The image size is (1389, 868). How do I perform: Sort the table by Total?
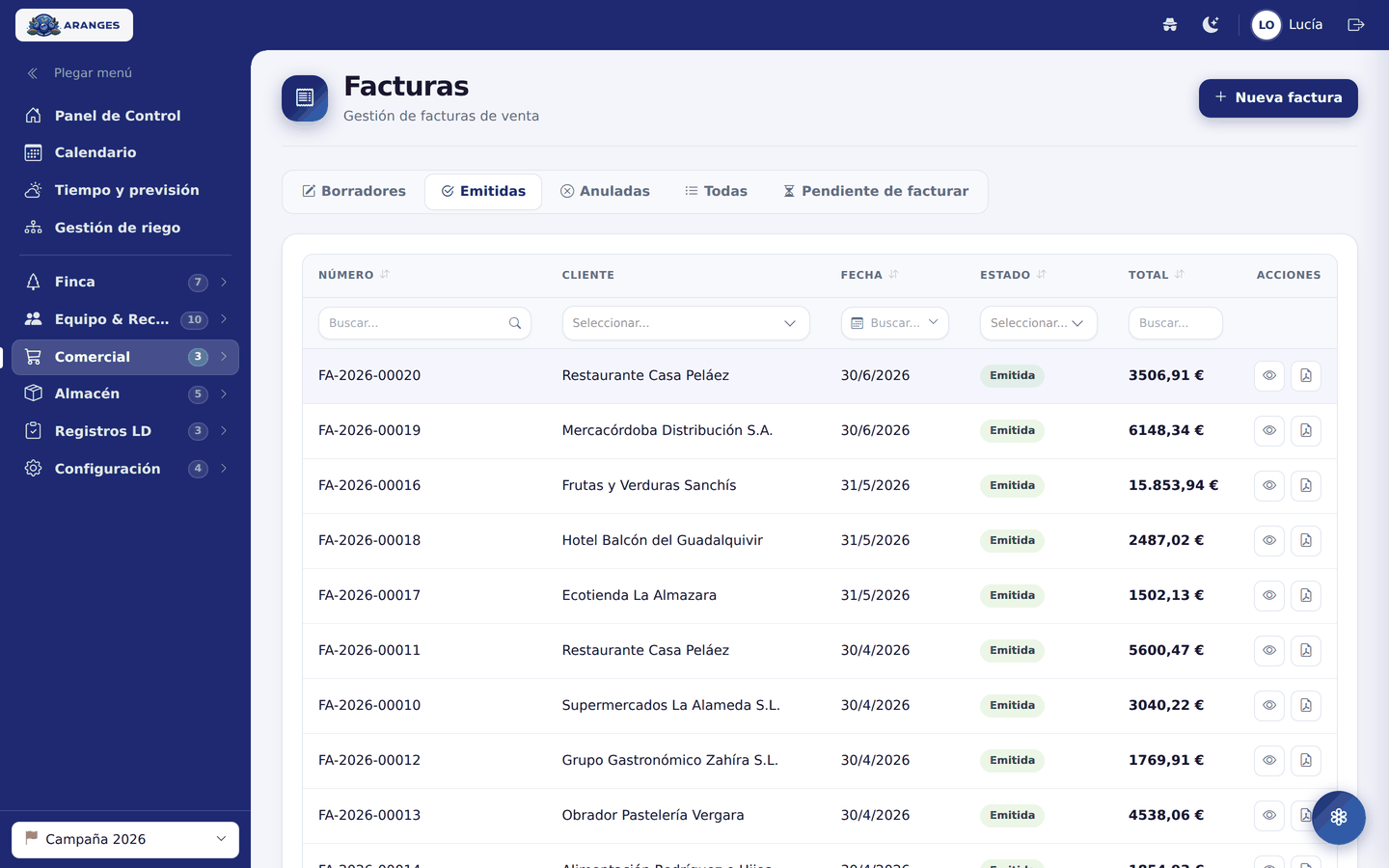[x=1180, y=275]
